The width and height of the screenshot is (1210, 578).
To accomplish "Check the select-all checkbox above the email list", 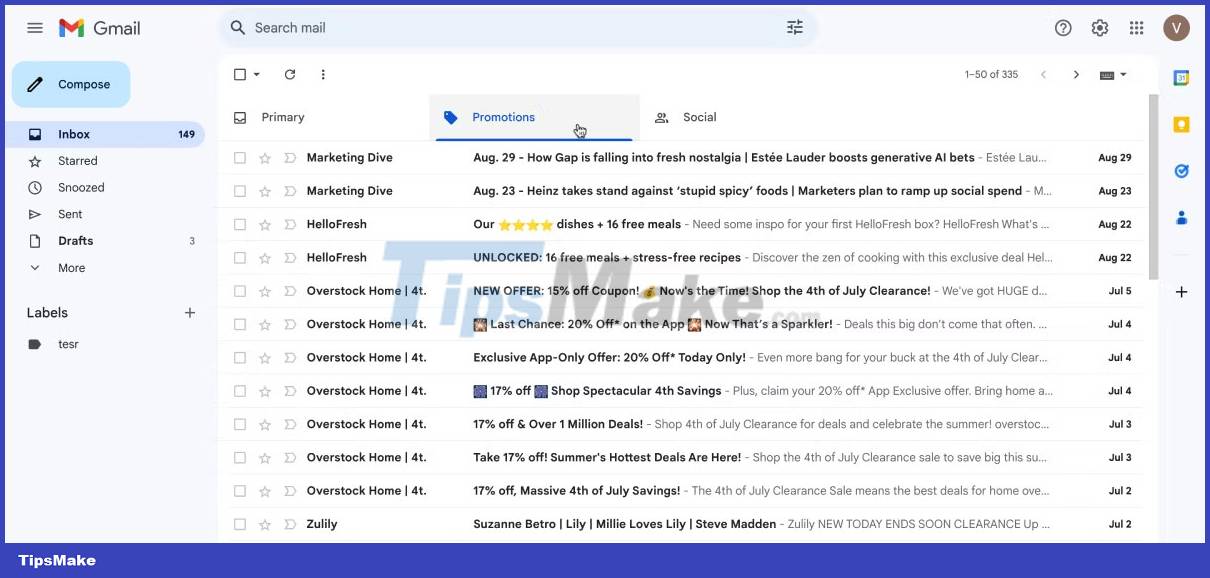I will [240, 74].
